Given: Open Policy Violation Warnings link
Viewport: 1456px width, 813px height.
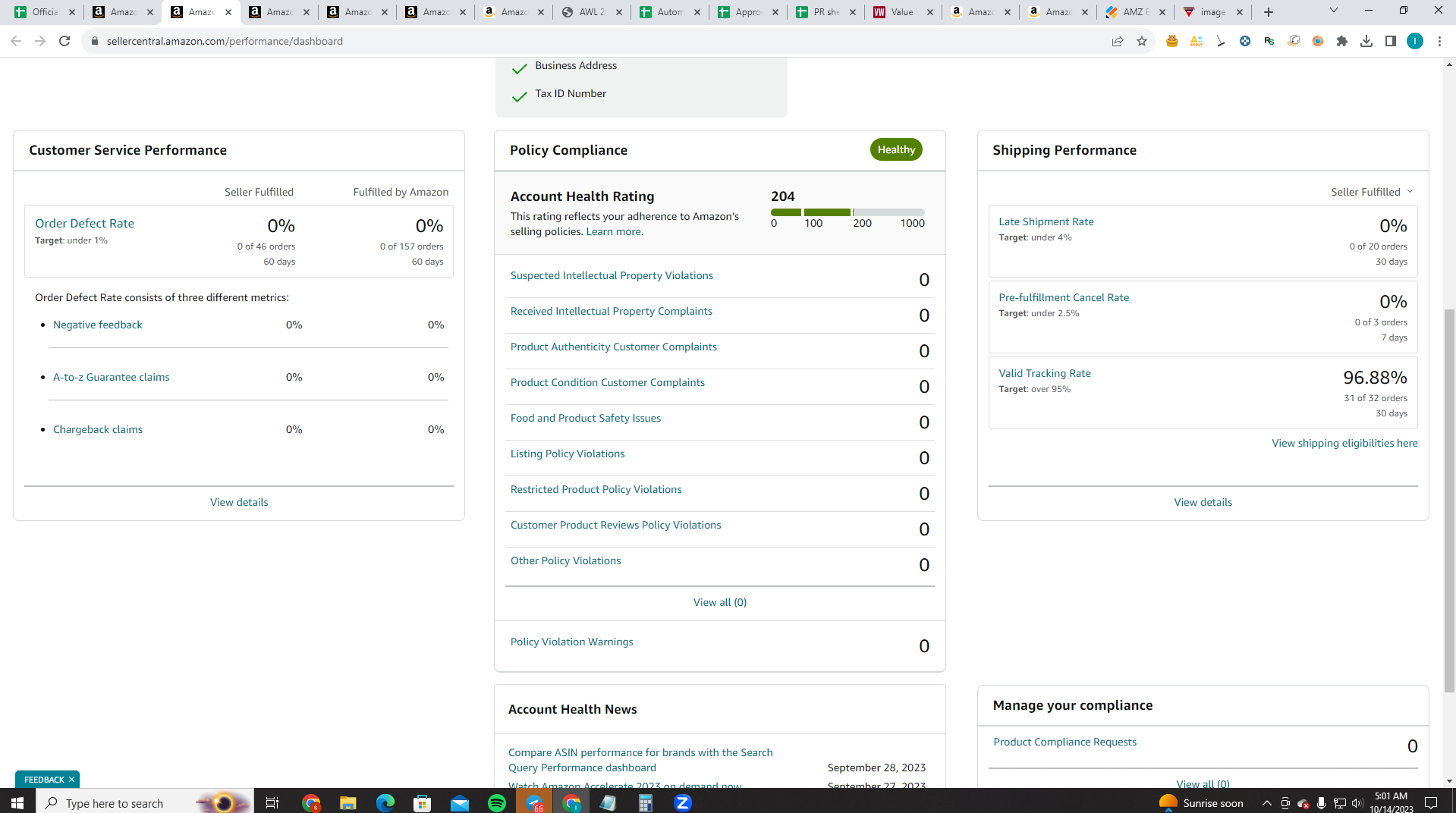Looking at the screenshot, I should pyautogui.click(x=571, y=642).
